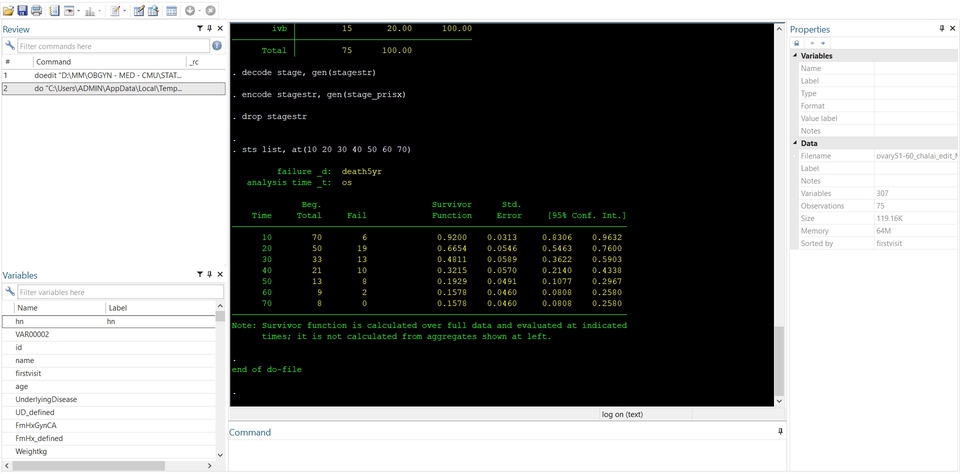Click into Filter commands here field
The image size is (960, 474).
(x=113, y=46)
